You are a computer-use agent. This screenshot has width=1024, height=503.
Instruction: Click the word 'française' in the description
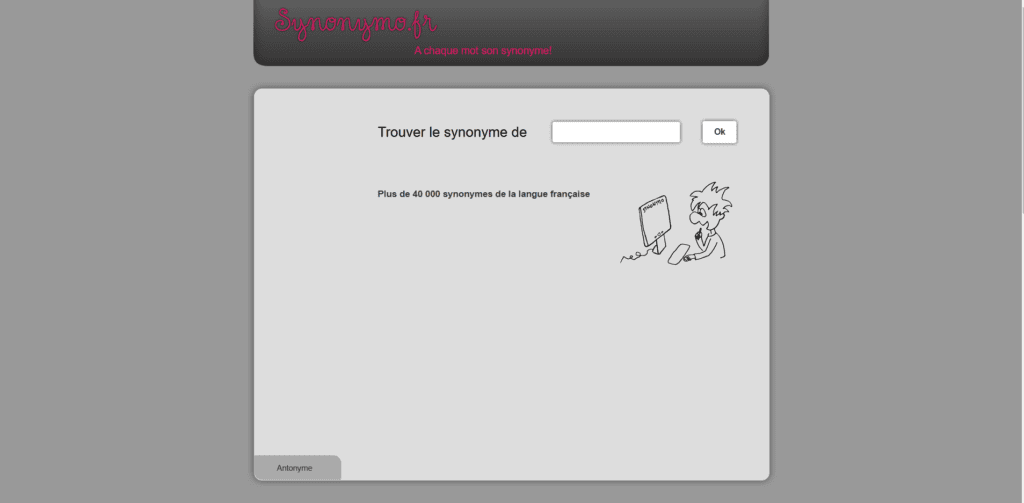(564, 194)
